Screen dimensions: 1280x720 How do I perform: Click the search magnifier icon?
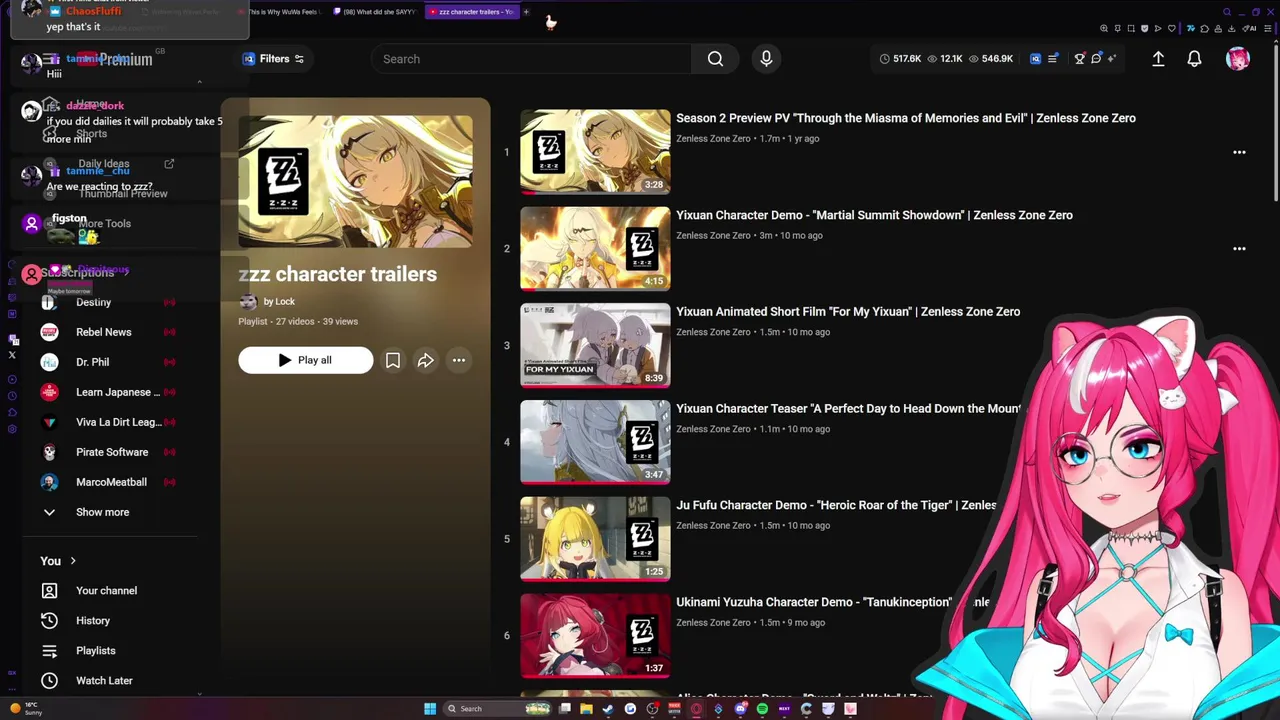[x=715, y=59]
